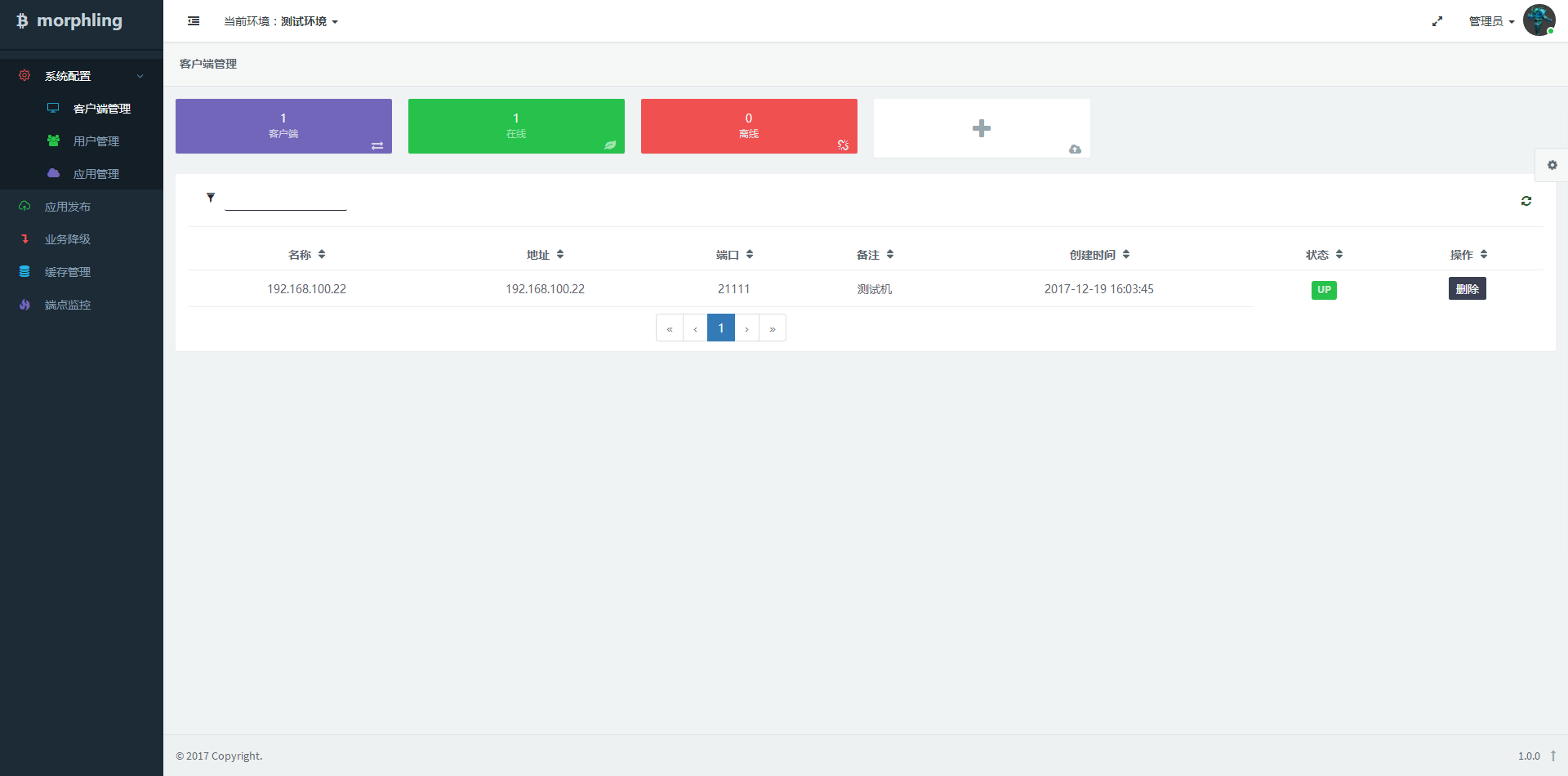The width and height of the screenshot is (1568, 776).
Task: Click the morphling logo icon
Action: point(22,21)
